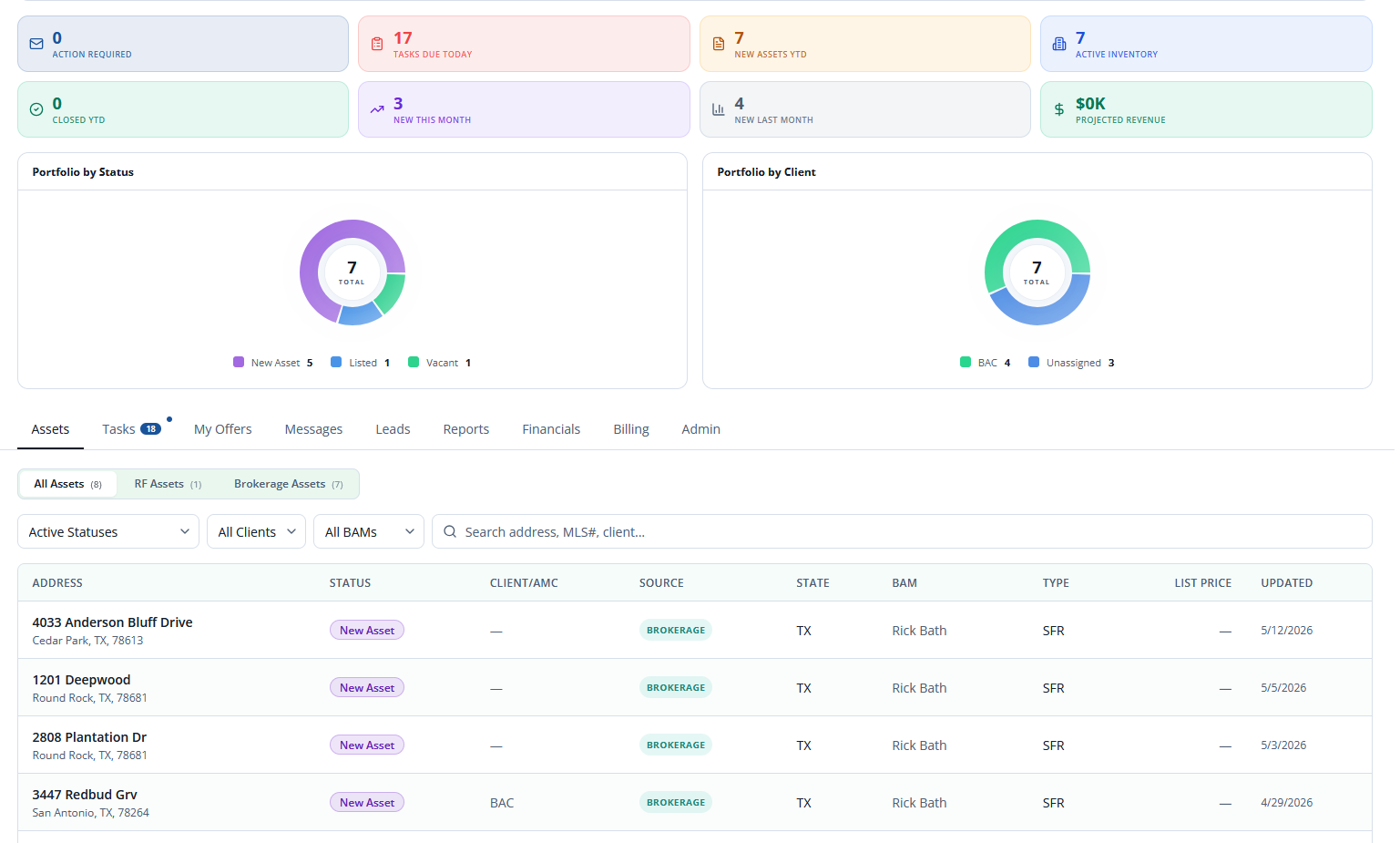1400x843 pixels.
Task: Sort by the ADDRESS column header
Action: click(x=57, y=583)
